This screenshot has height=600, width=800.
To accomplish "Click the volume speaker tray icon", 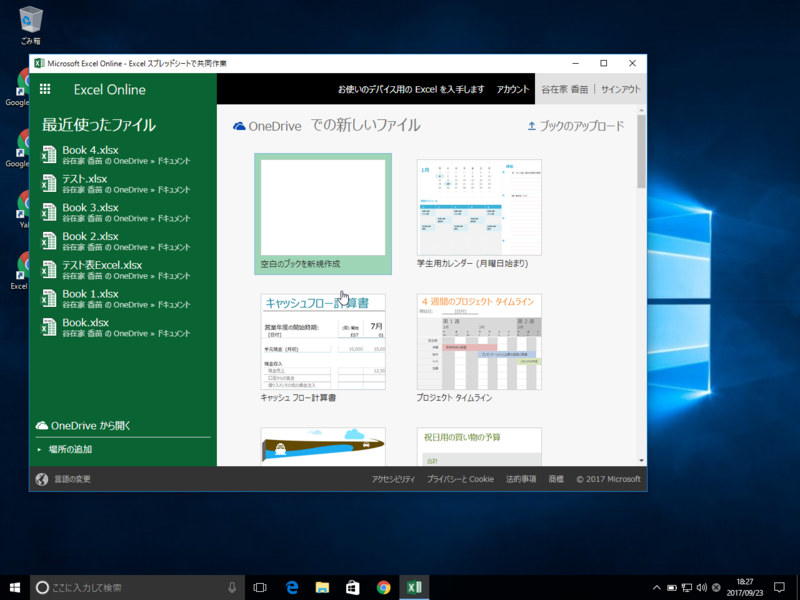I will 702,588.
